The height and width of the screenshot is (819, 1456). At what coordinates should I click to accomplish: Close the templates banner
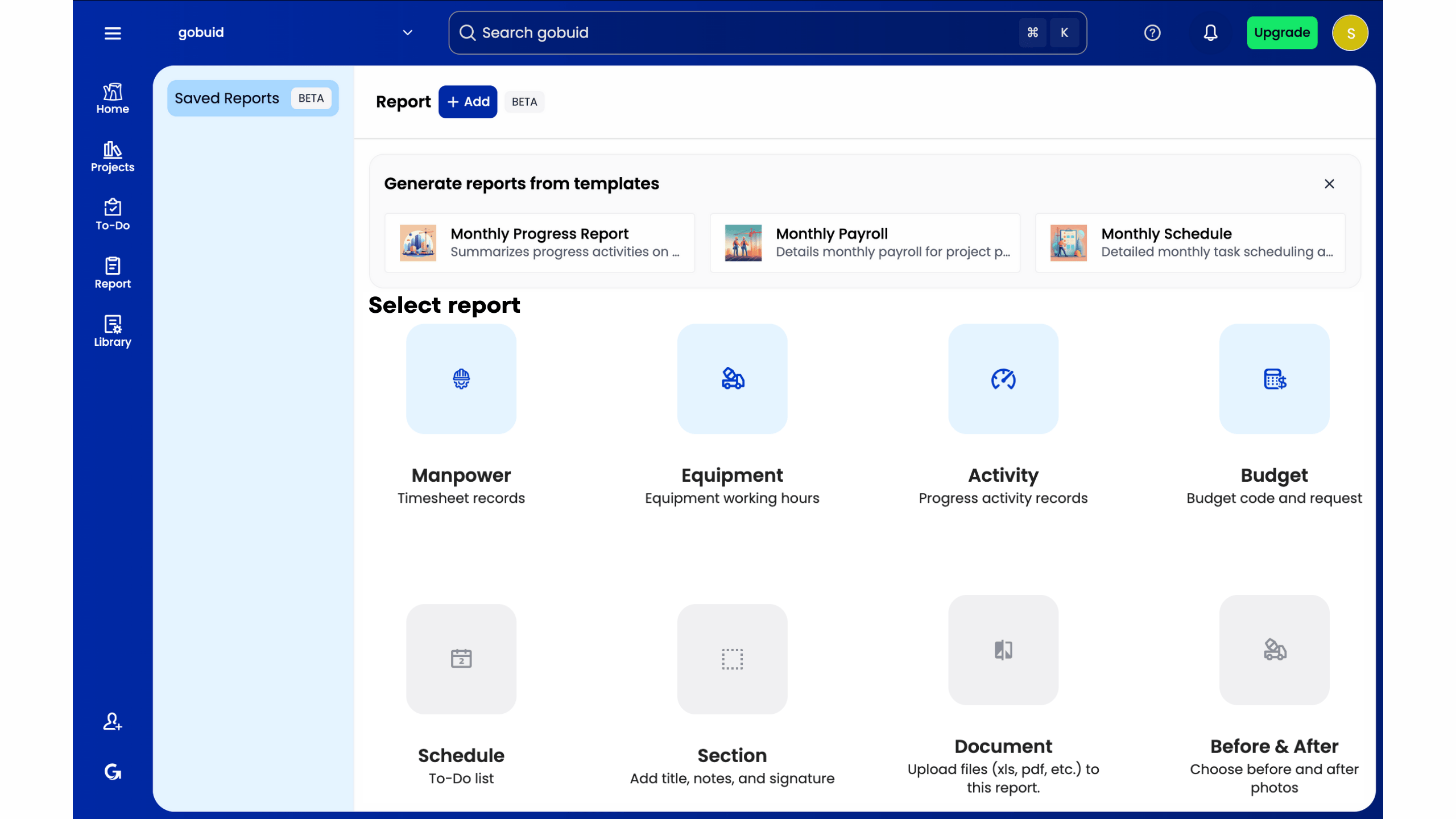(1329, 184)
